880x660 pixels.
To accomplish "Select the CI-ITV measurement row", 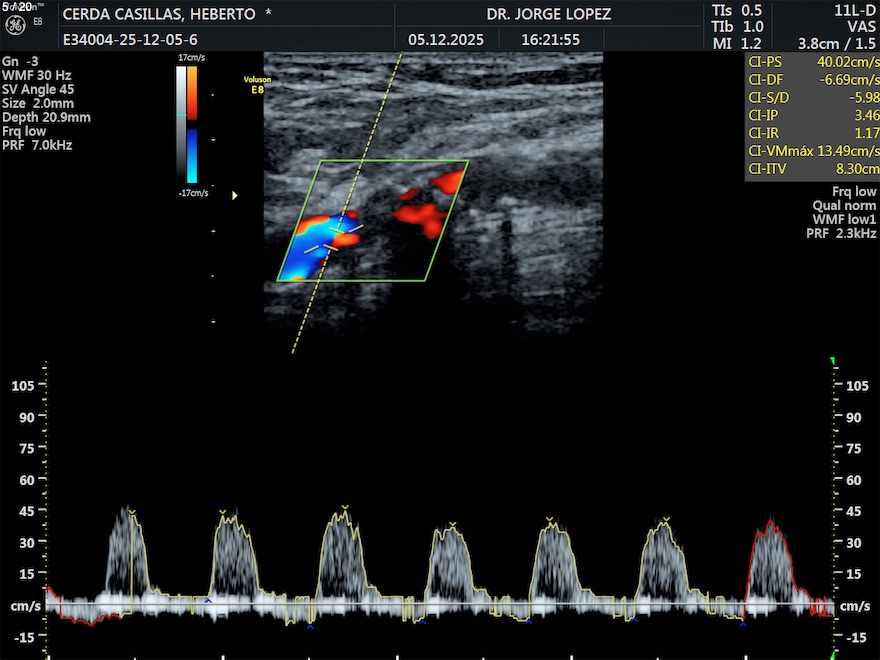I will tap(811, 169).
